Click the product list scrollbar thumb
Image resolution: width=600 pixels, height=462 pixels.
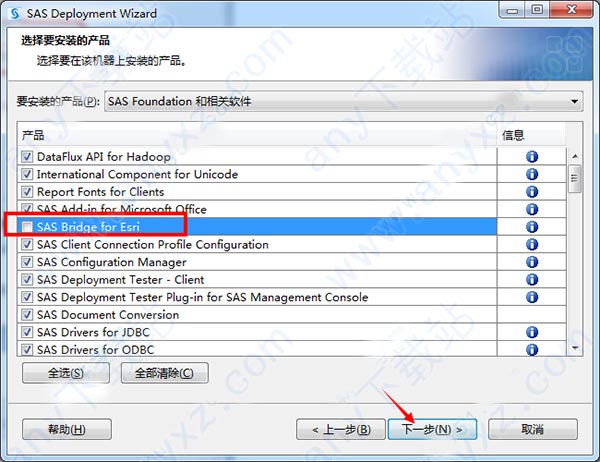[574, 178]
